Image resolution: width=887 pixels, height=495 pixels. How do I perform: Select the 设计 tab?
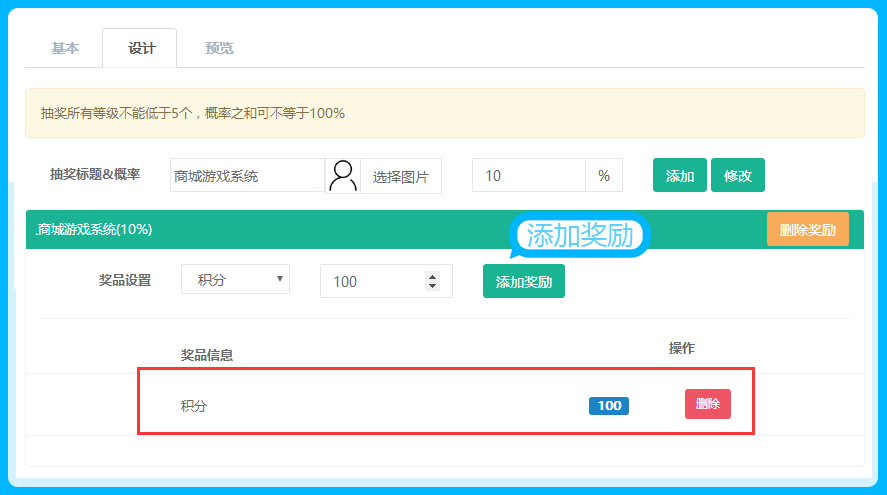(141, 48)
